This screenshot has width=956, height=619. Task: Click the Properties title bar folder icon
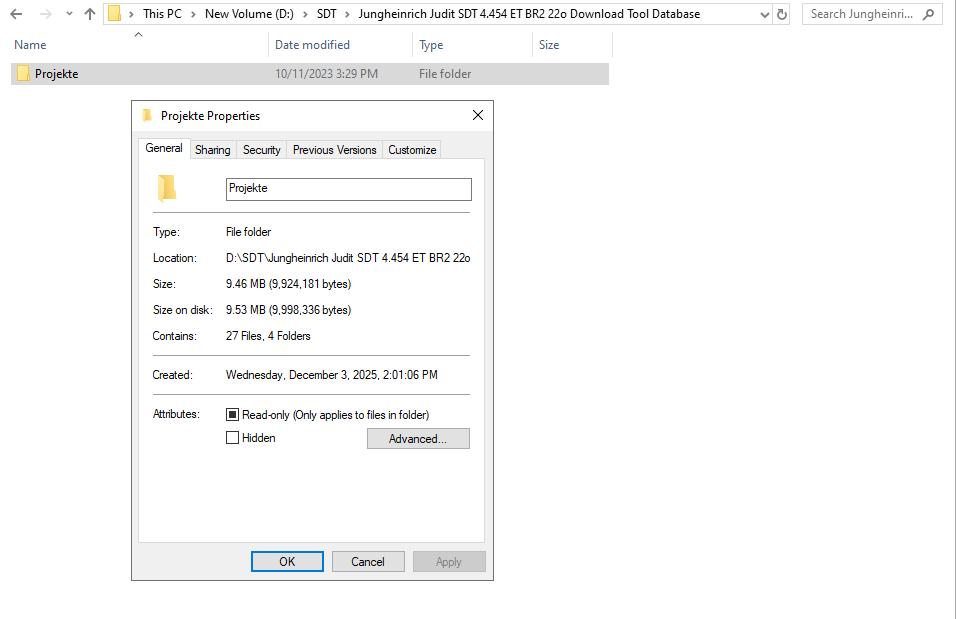[x=147, y=115]
